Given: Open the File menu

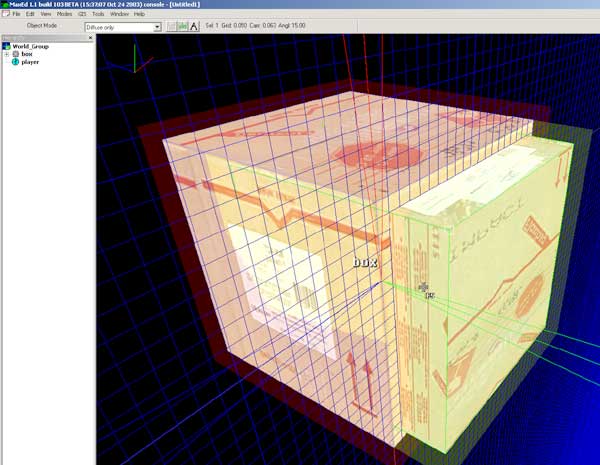Looking at the screenshot, I should 16,14.
